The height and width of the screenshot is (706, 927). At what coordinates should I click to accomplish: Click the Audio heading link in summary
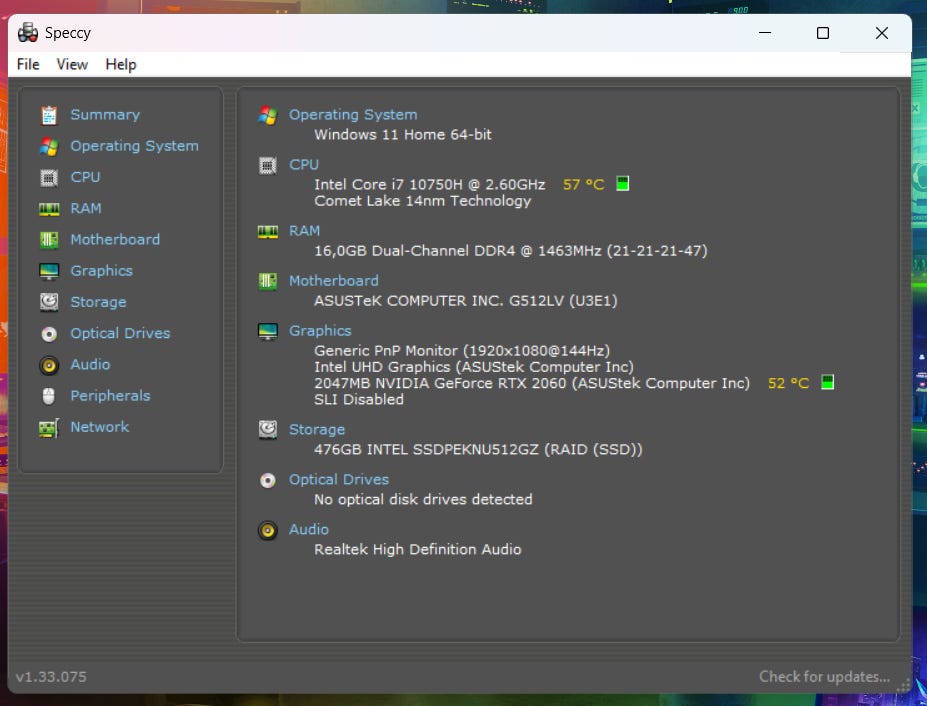(x=309, y=530)
